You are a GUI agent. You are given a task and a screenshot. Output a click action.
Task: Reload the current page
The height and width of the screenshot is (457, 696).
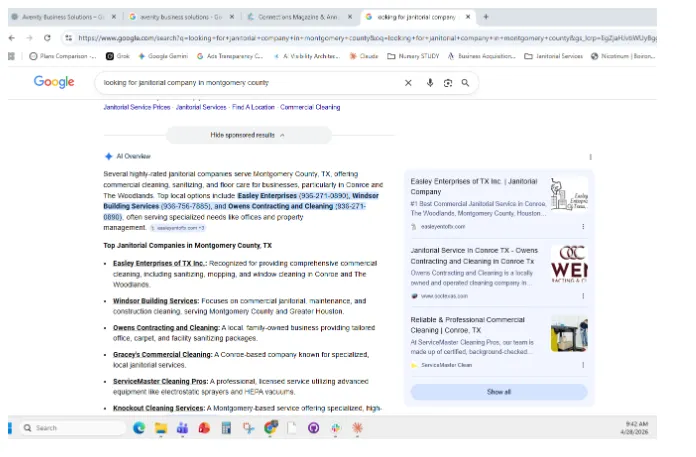(x=47, y=38)
